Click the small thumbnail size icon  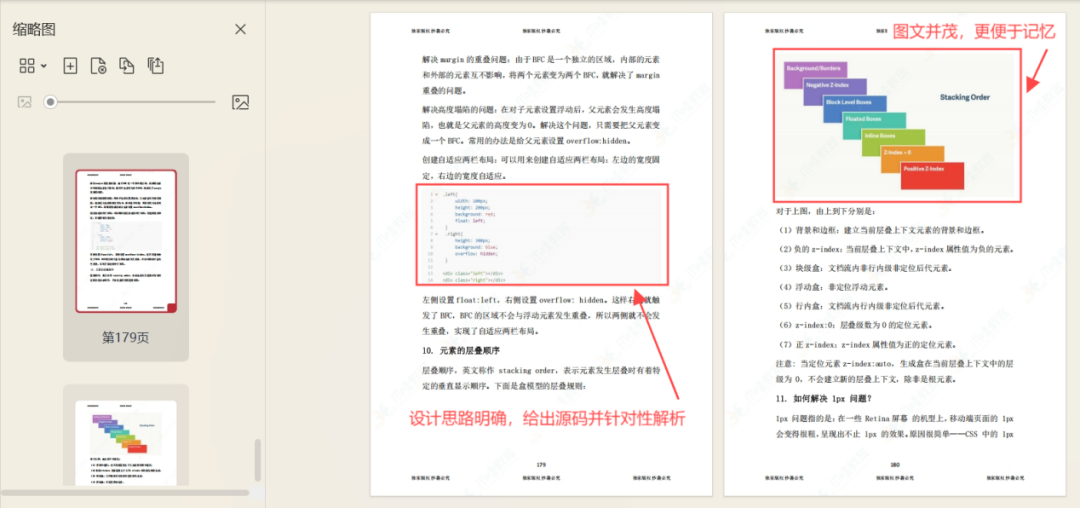pos(25,103)
